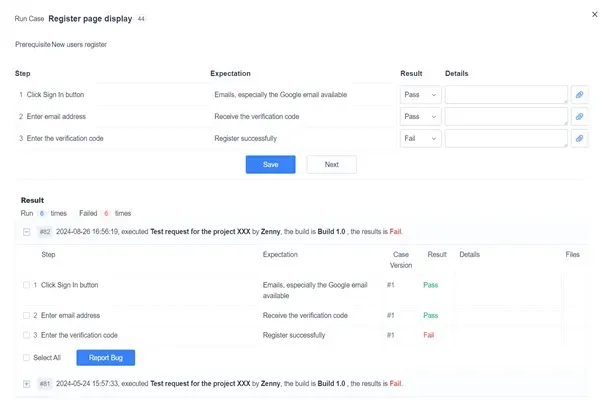
Task: Click the Next button
Action: point(331,164)
